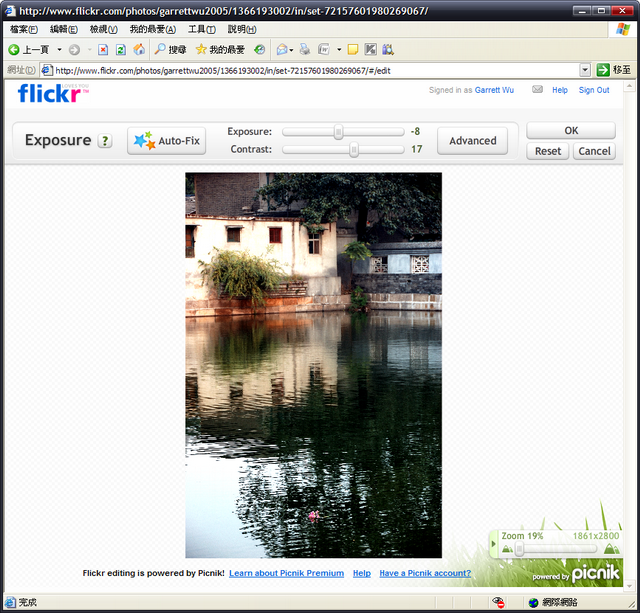
Task: Click the Help link in Flickr header
Action: click(x=560, y=90)
